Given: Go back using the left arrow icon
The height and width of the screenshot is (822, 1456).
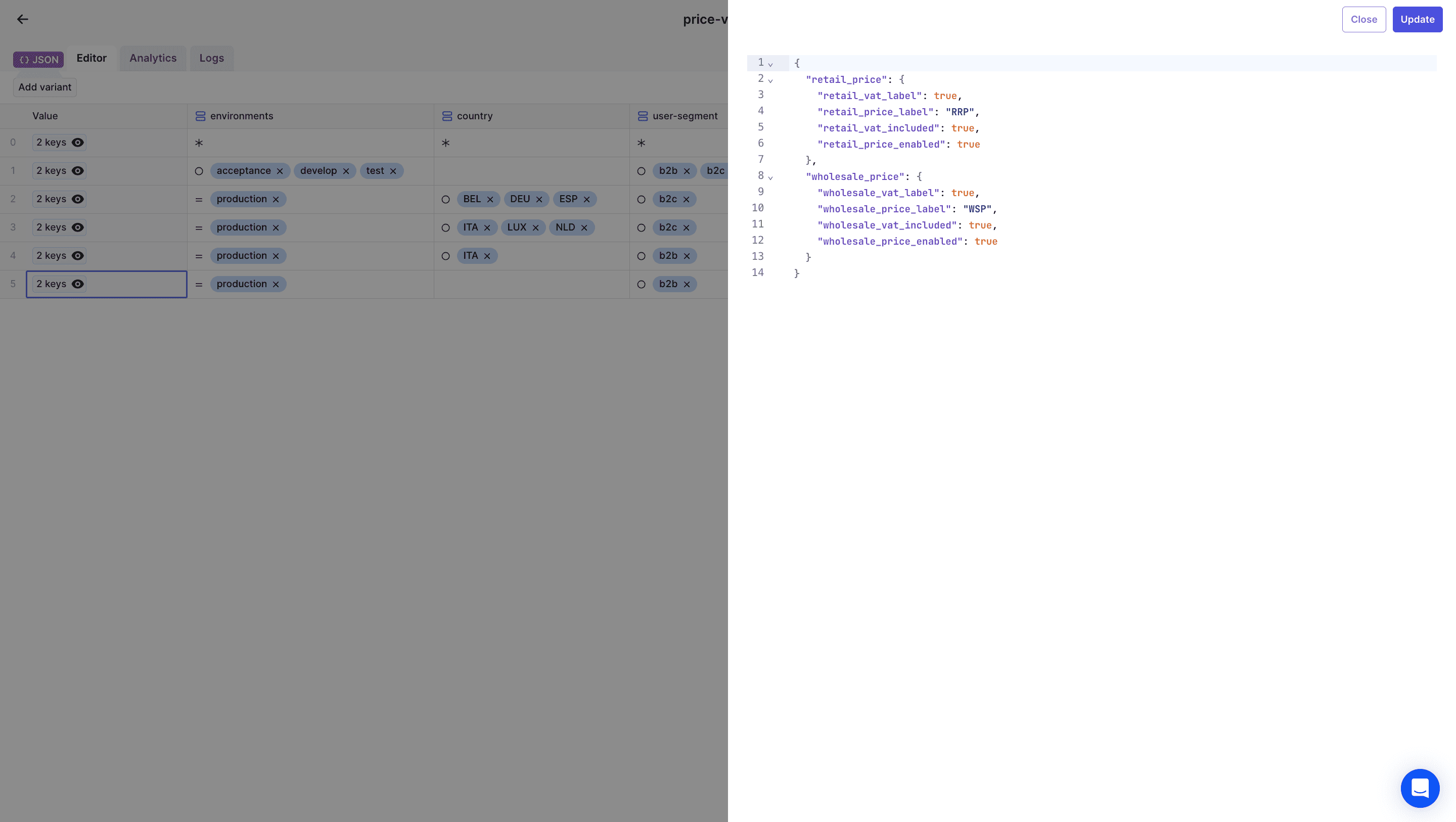Looking at the screenshot, I should click(x=23, y=19).
